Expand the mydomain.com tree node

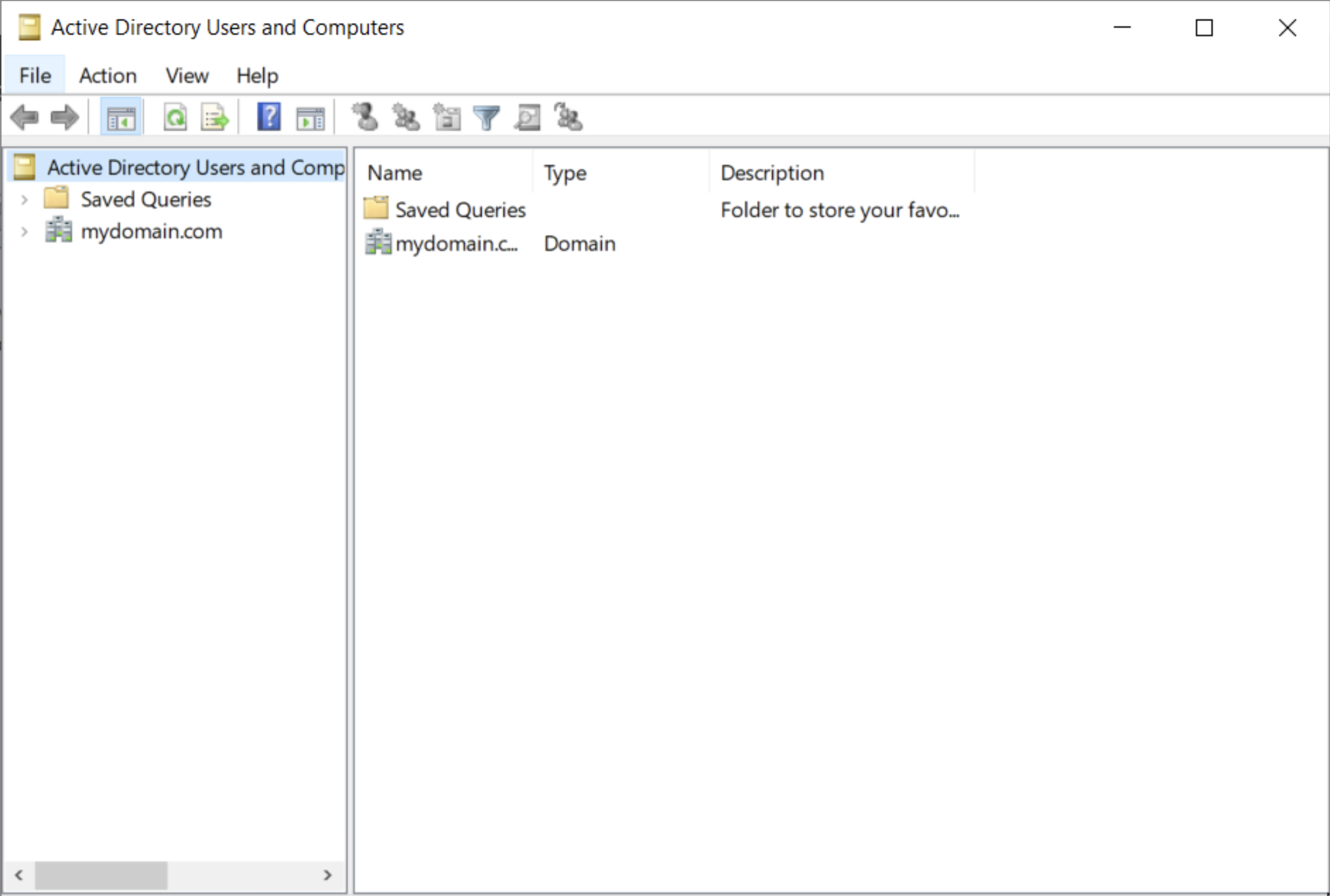coord(24,231)
